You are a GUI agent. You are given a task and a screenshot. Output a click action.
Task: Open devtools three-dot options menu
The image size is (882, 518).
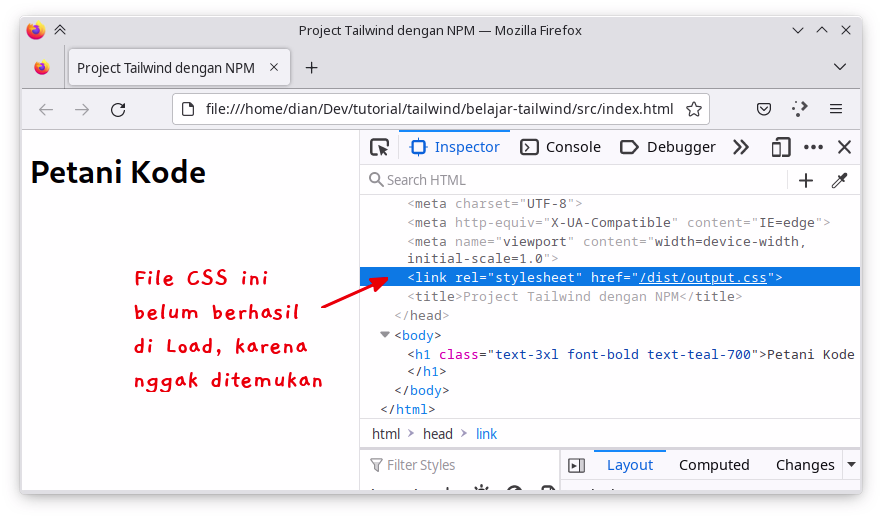click(x=813, y=147)
